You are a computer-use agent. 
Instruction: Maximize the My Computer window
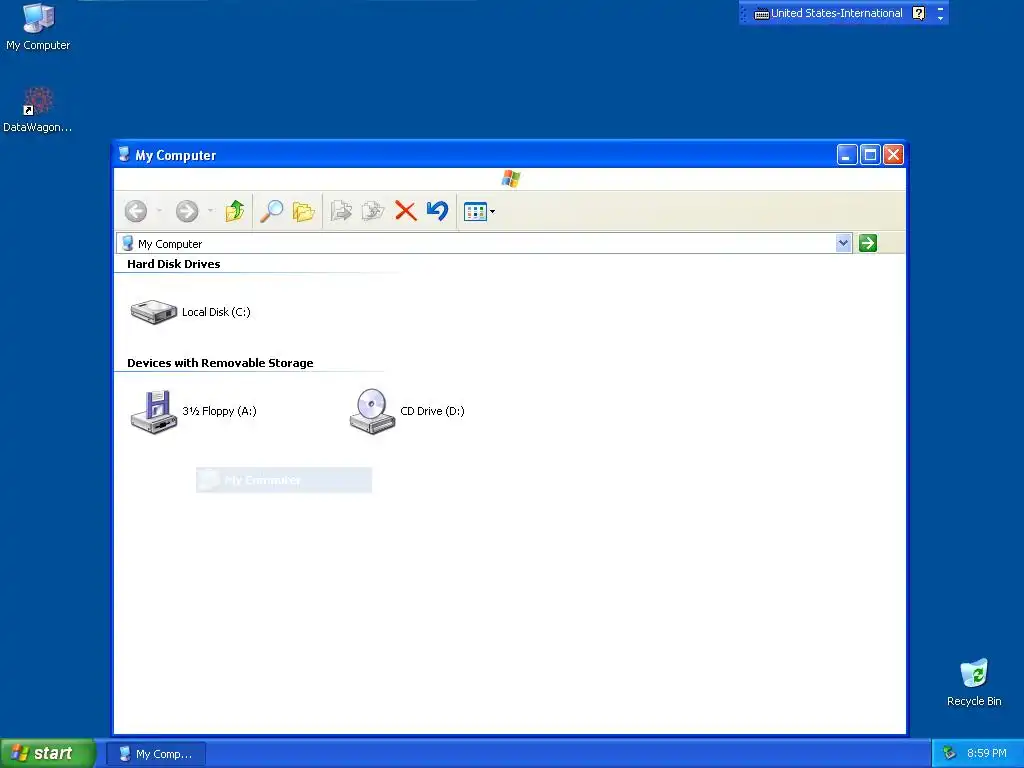point(870,155)
